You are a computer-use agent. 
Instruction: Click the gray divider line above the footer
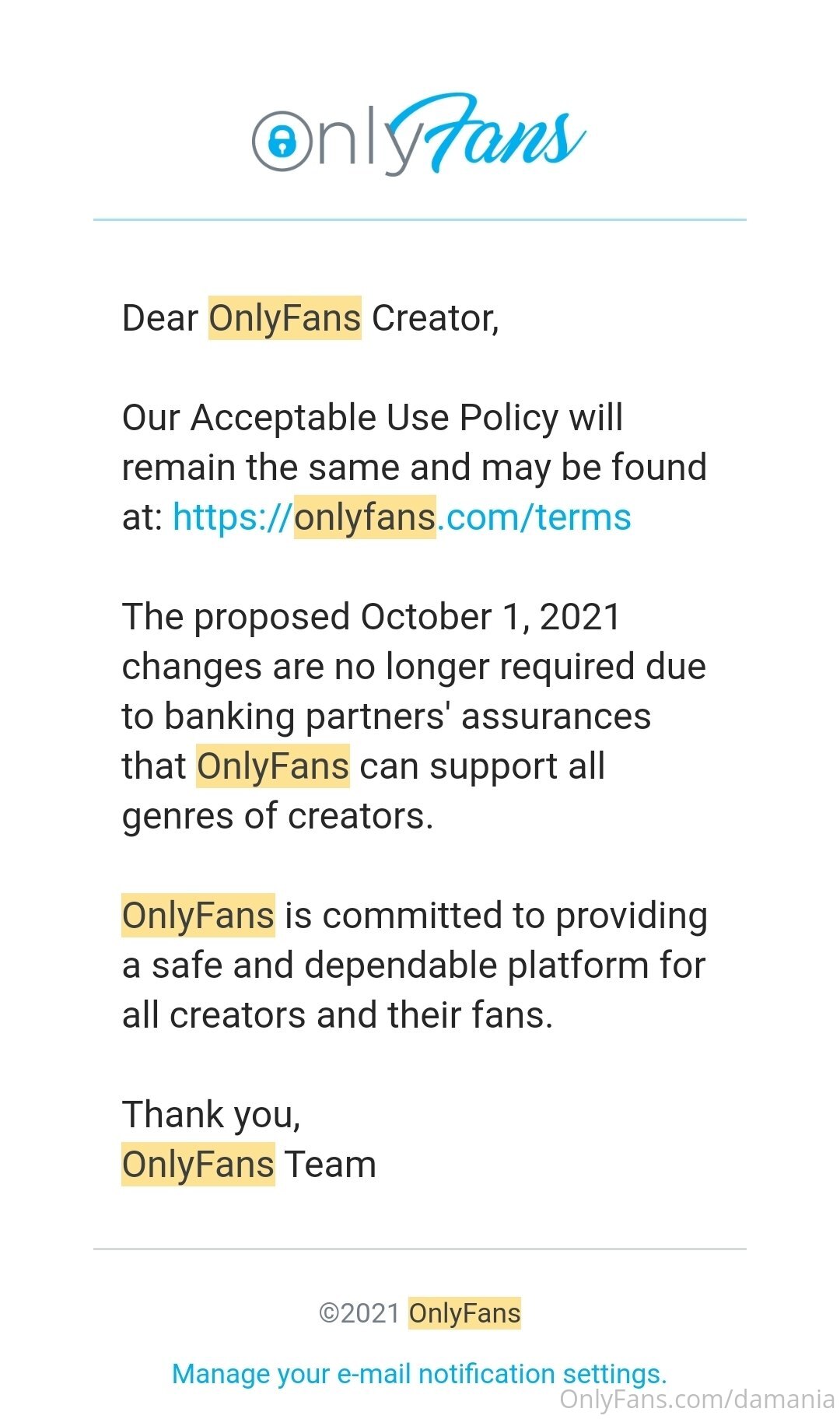coord(420,1249)
